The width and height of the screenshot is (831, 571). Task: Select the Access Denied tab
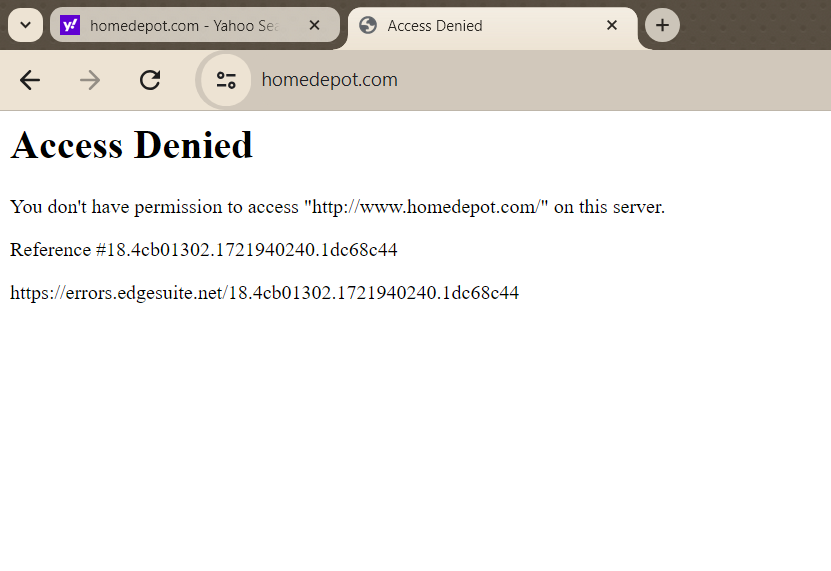(493, 26)
